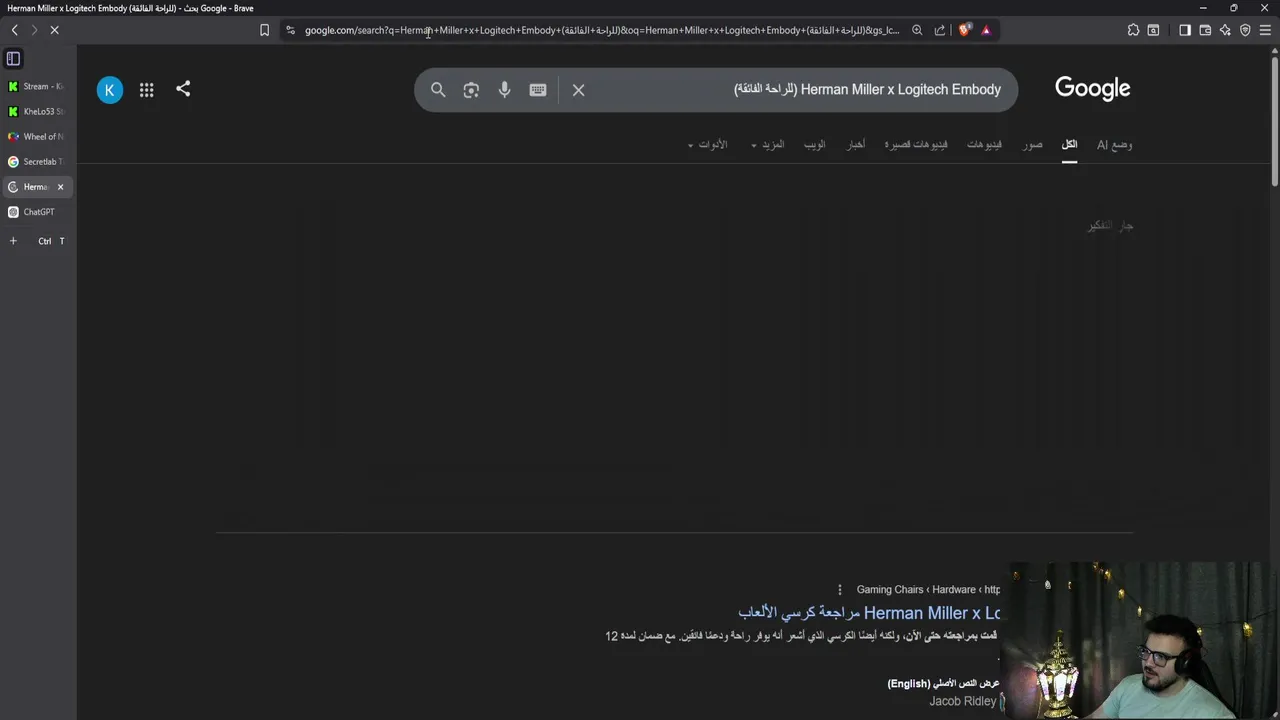
Task: Stop page loading with the X button
Action: click(x=55, y=30)
